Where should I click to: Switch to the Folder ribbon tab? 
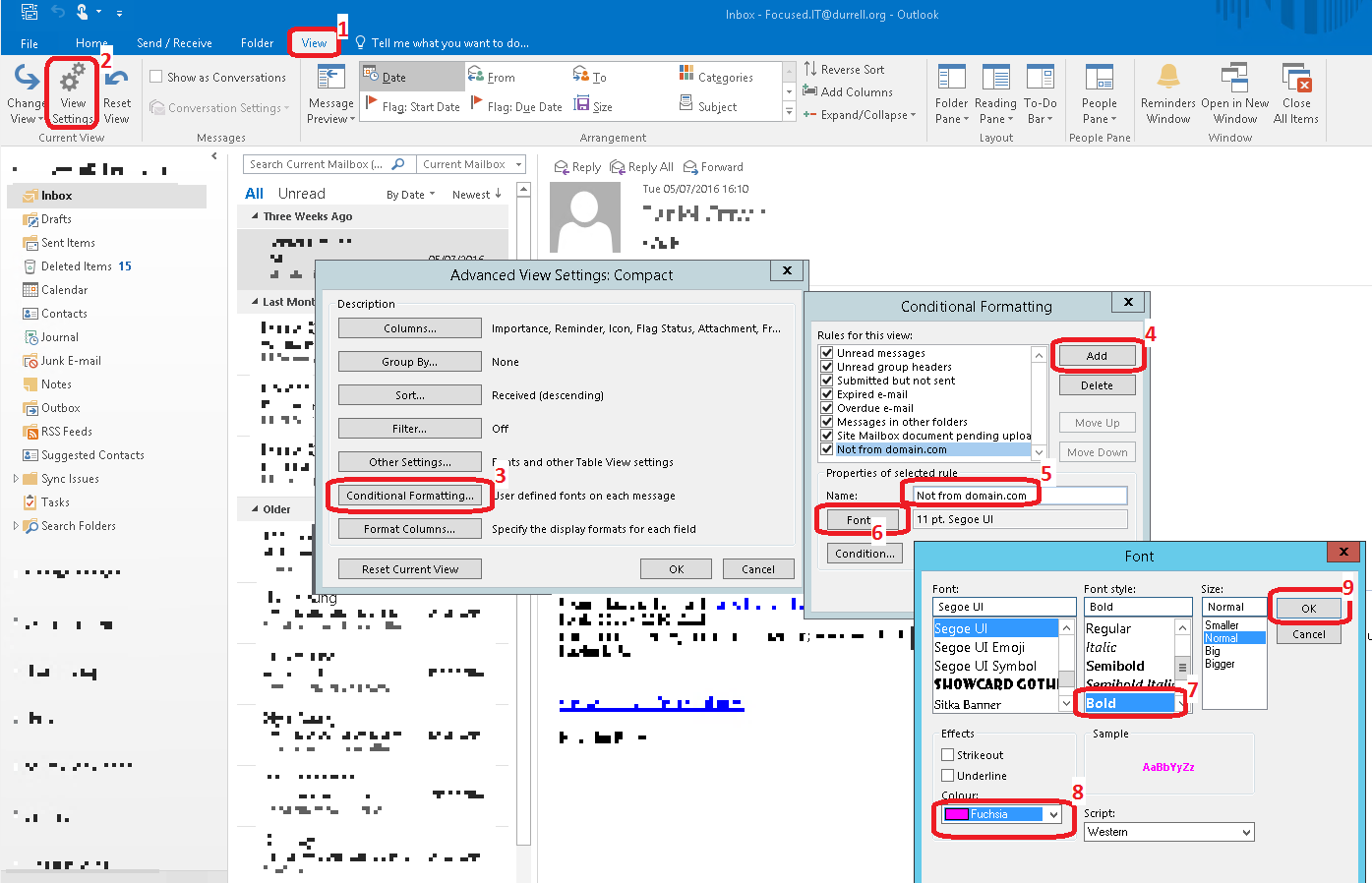point(257,43)
